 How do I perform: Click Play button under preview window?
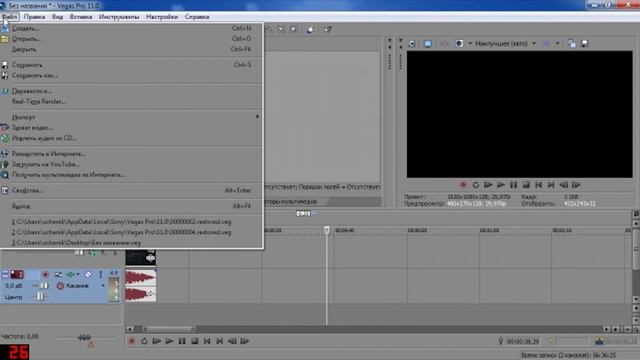501,185
